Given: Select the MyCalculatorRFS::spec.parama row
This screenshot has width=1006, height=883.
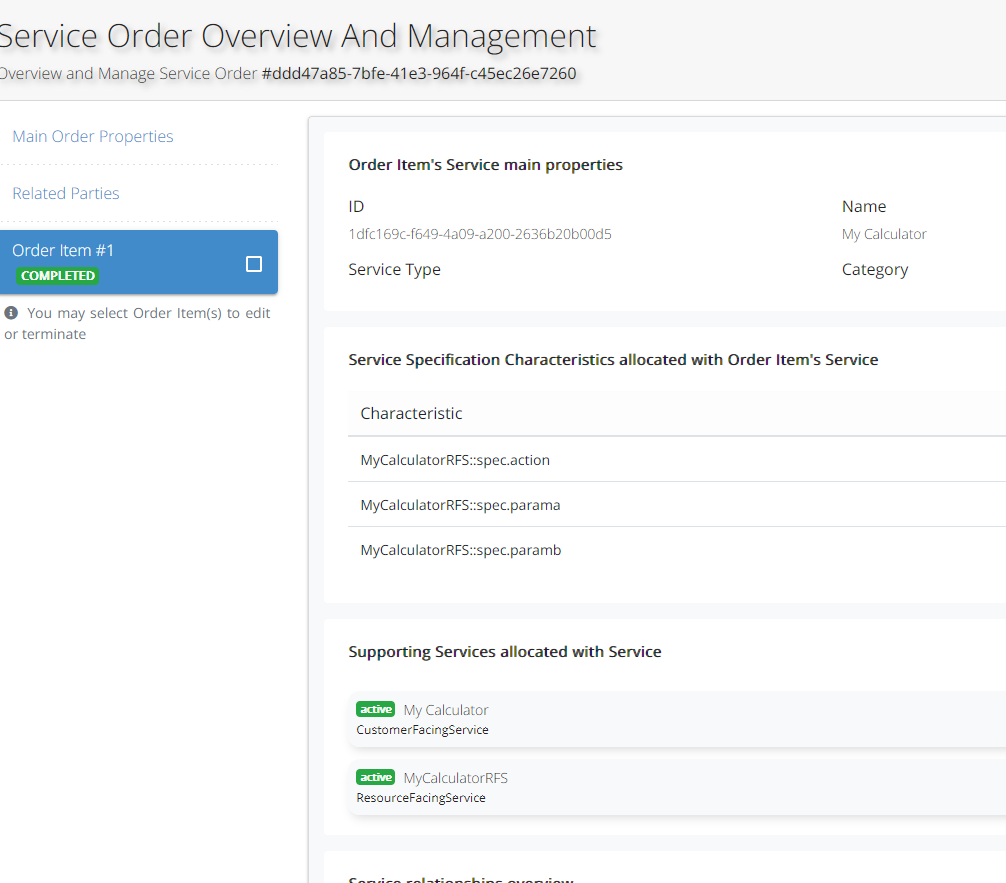Looking at the screenshot, I should click(460, 505).
